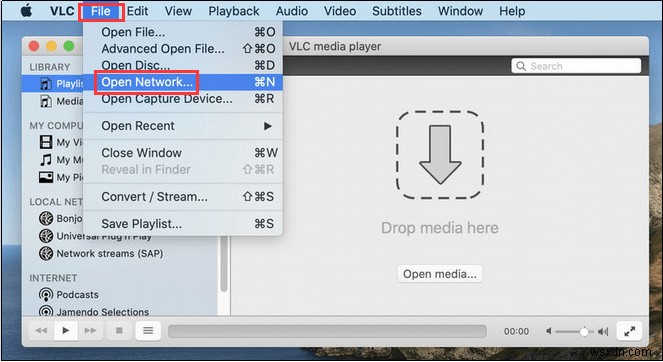
Task: Click the fast forward next button
Action: pos(90,330)
